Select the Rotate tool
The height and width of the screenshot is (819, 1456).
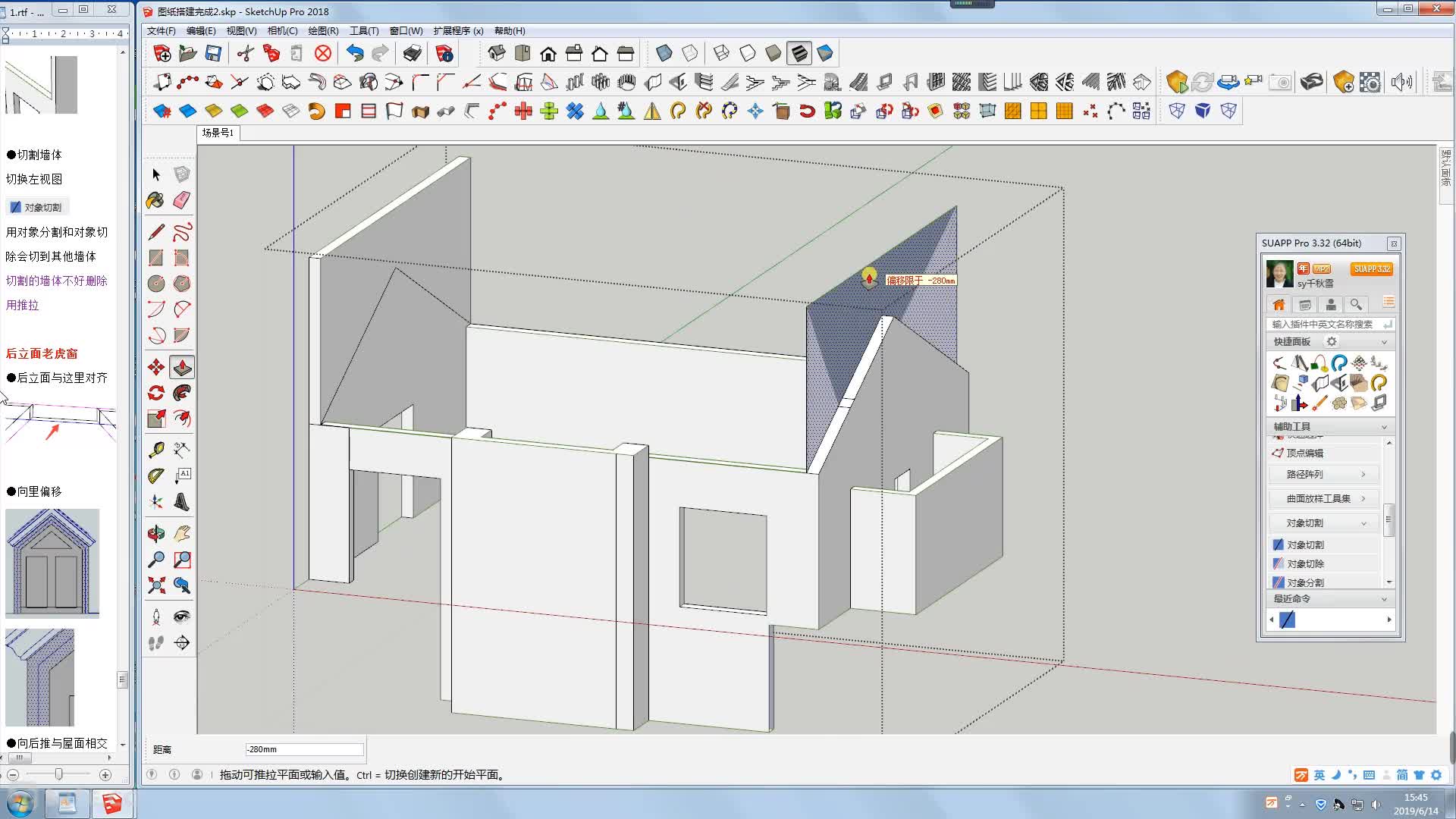click(x=156, y=393)
